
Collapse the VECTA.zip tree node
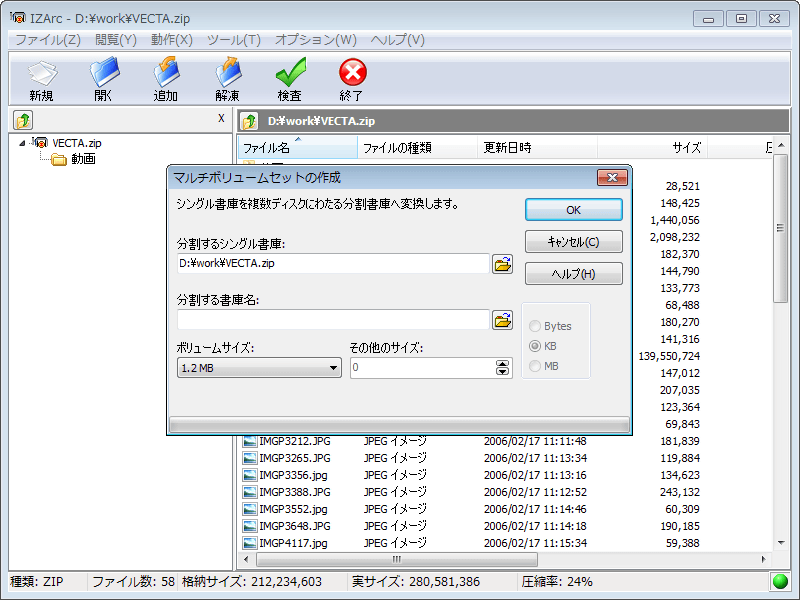(22, 143)
